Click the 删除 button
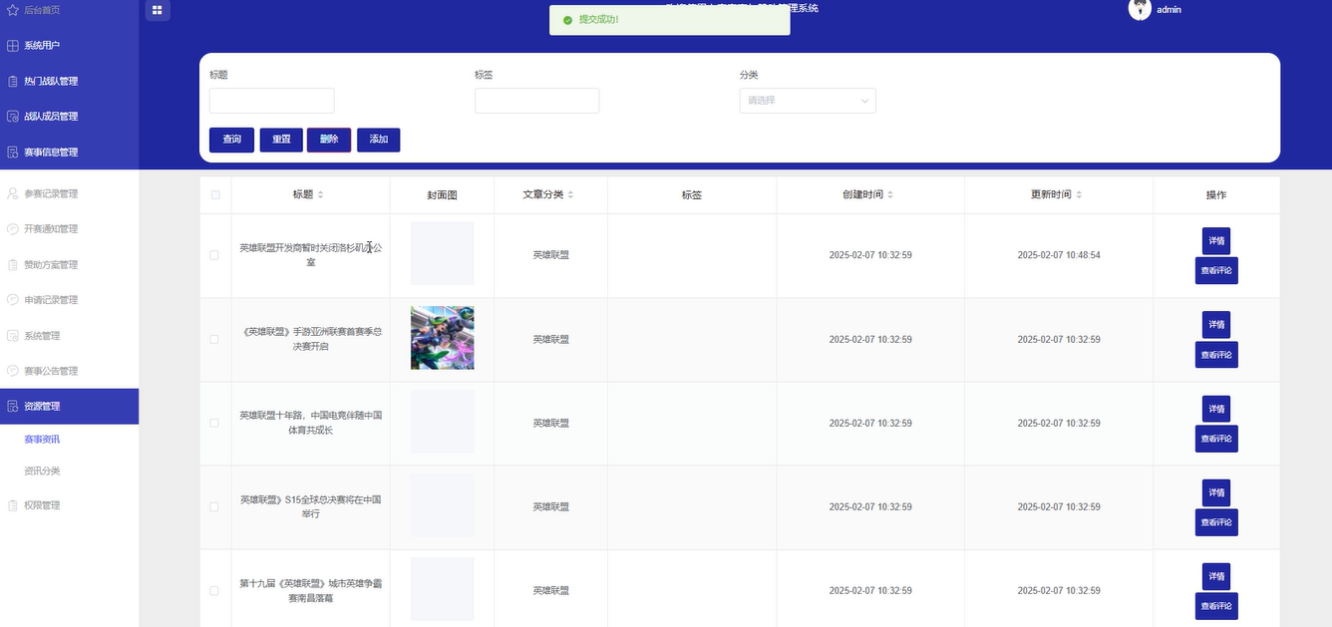This screenshot has width=1332, height=627. [x=329, y=140]
